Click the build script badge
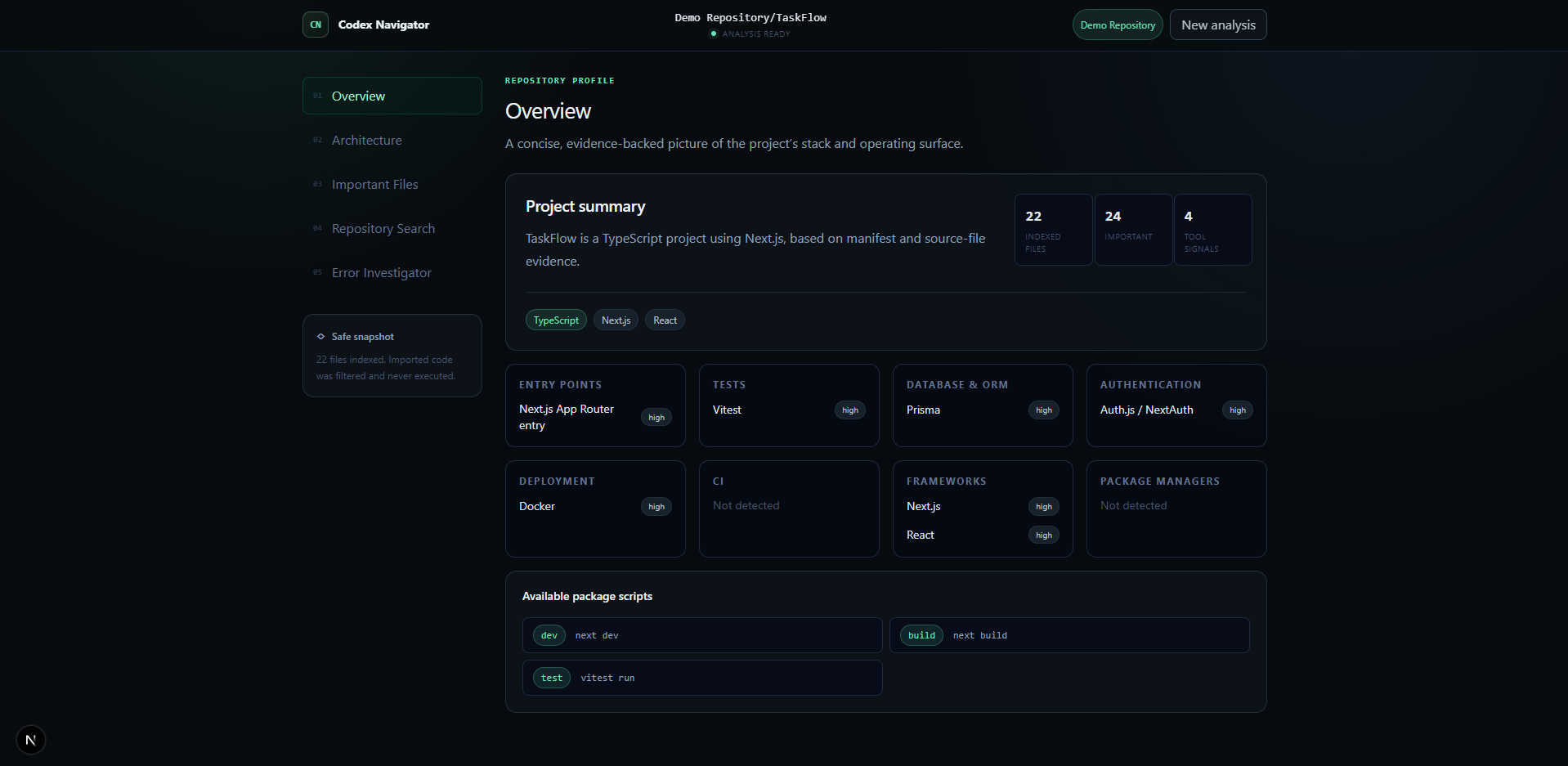Image resolution: width=1568 pixels, height=766 pixels. (921, 635)
